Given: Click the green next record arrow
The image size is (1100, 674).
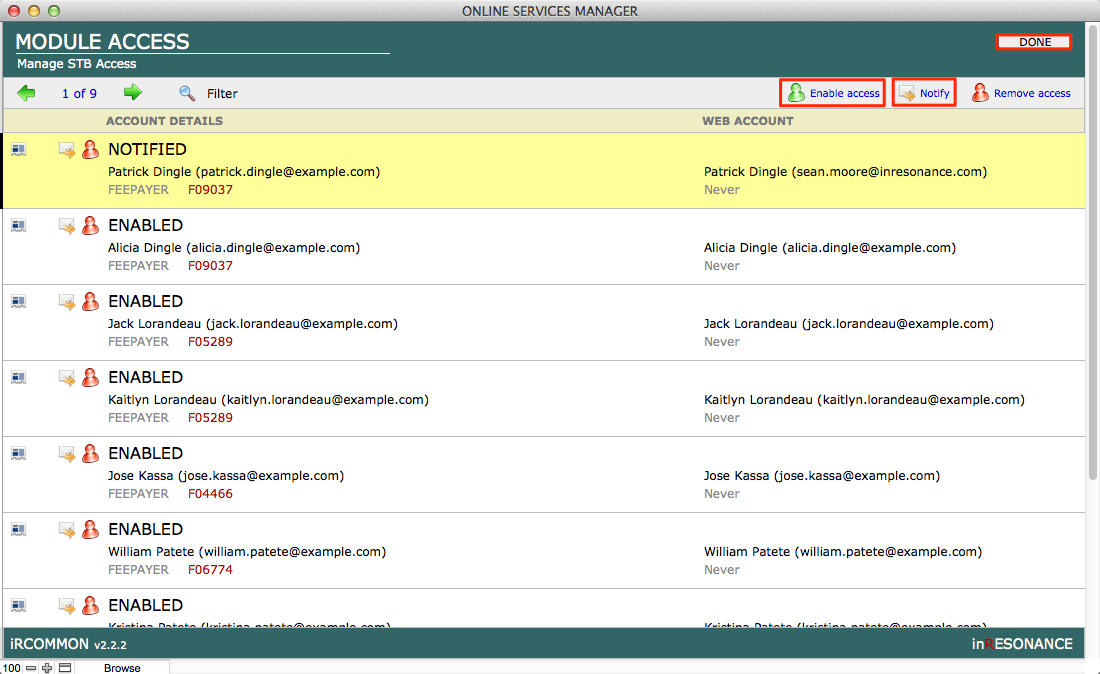Looking at the screenshot, I should [132, 93].
